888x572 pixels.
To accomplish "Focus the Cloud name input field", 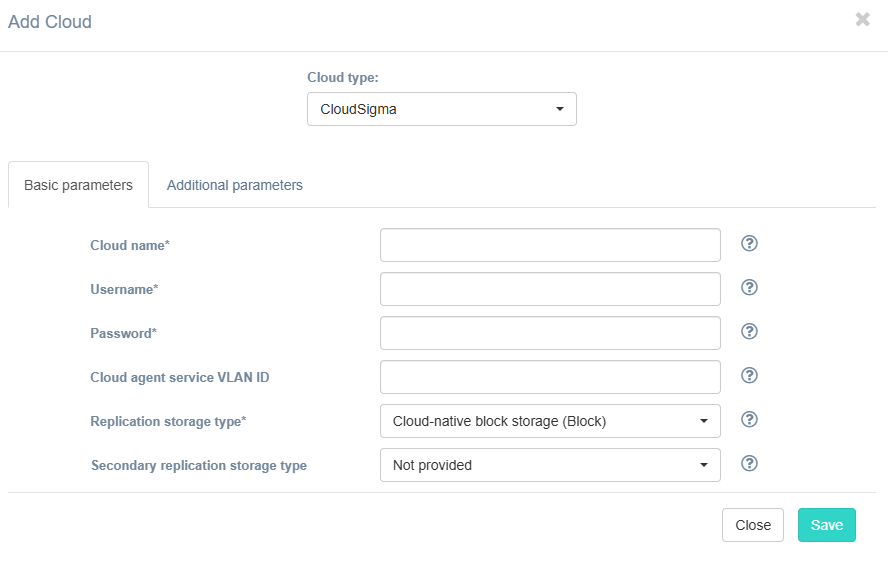I will (x=550, y=245).
